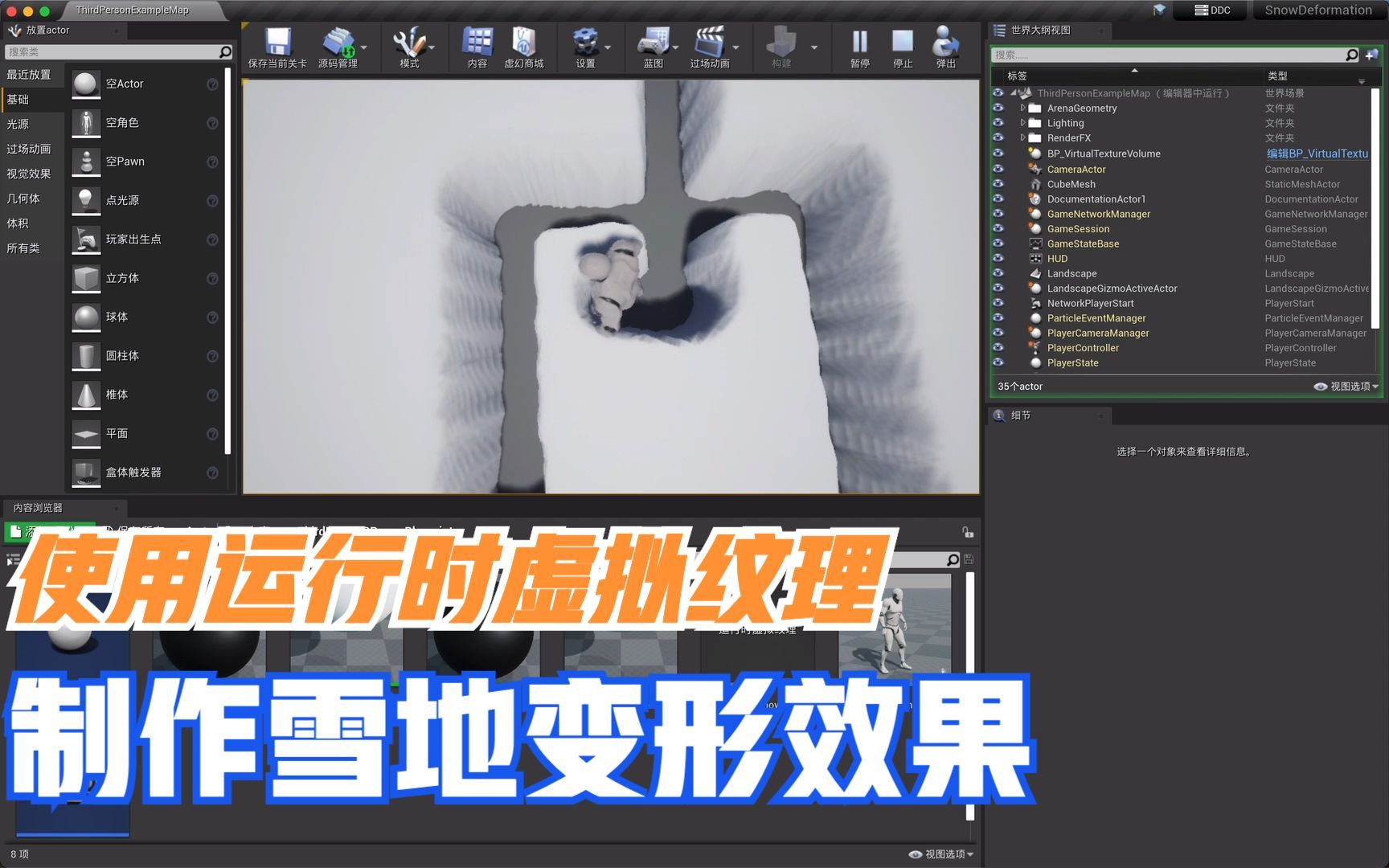Screen dimensions: 1389x868
Task: Select the 球体 (sphere) placement icon
Action: (86, 317)
